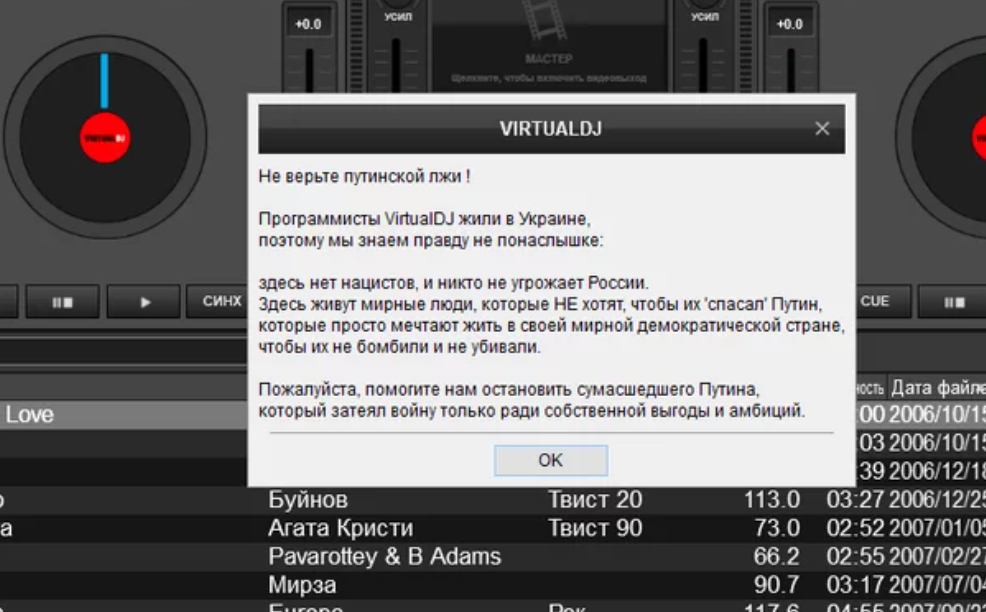Select the highlighted Love track row
This screenshot has height=612, width=986.
(x=124, y=415)
